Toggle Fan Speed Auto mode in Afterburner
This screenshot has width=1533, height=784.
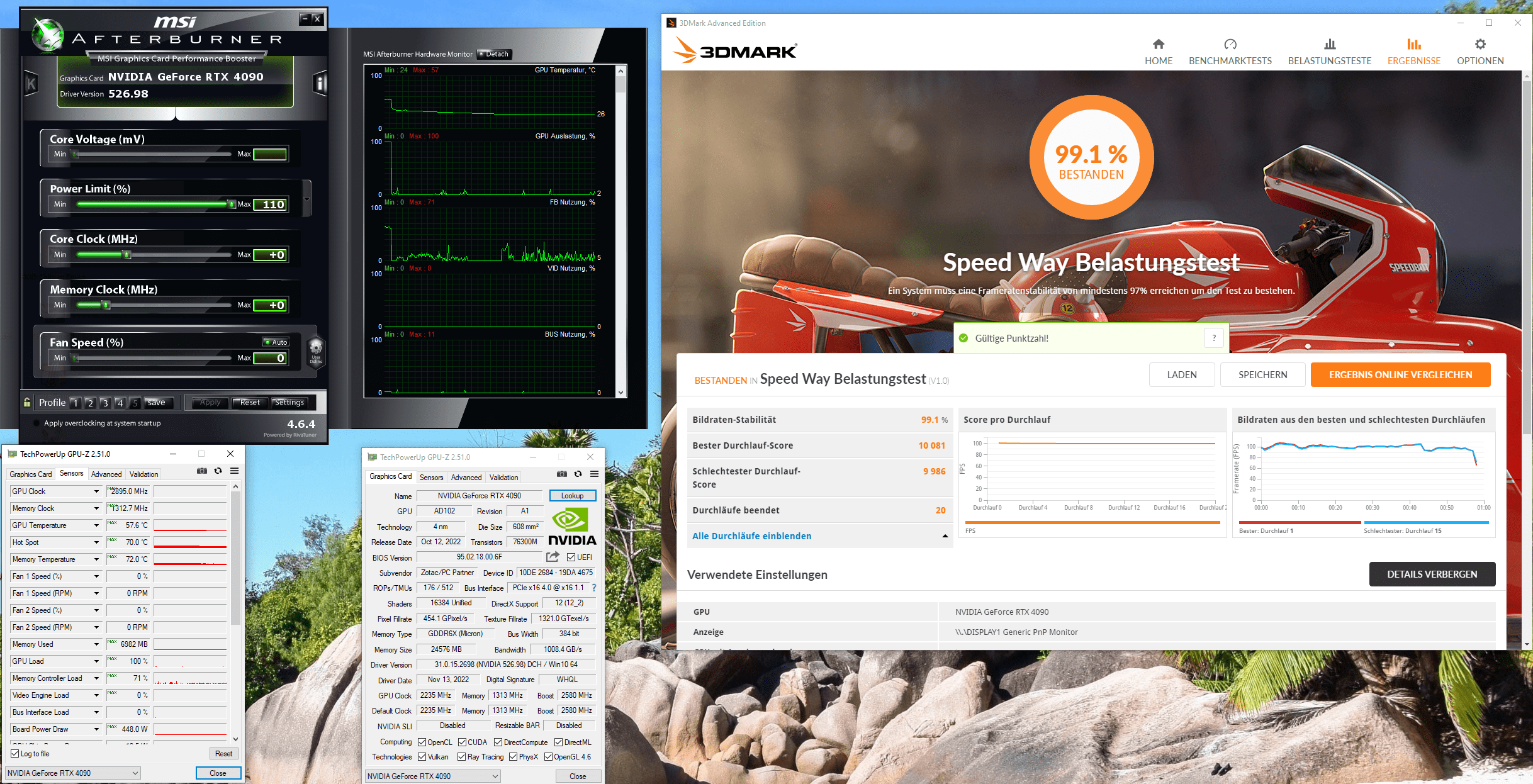pos(276,342)
